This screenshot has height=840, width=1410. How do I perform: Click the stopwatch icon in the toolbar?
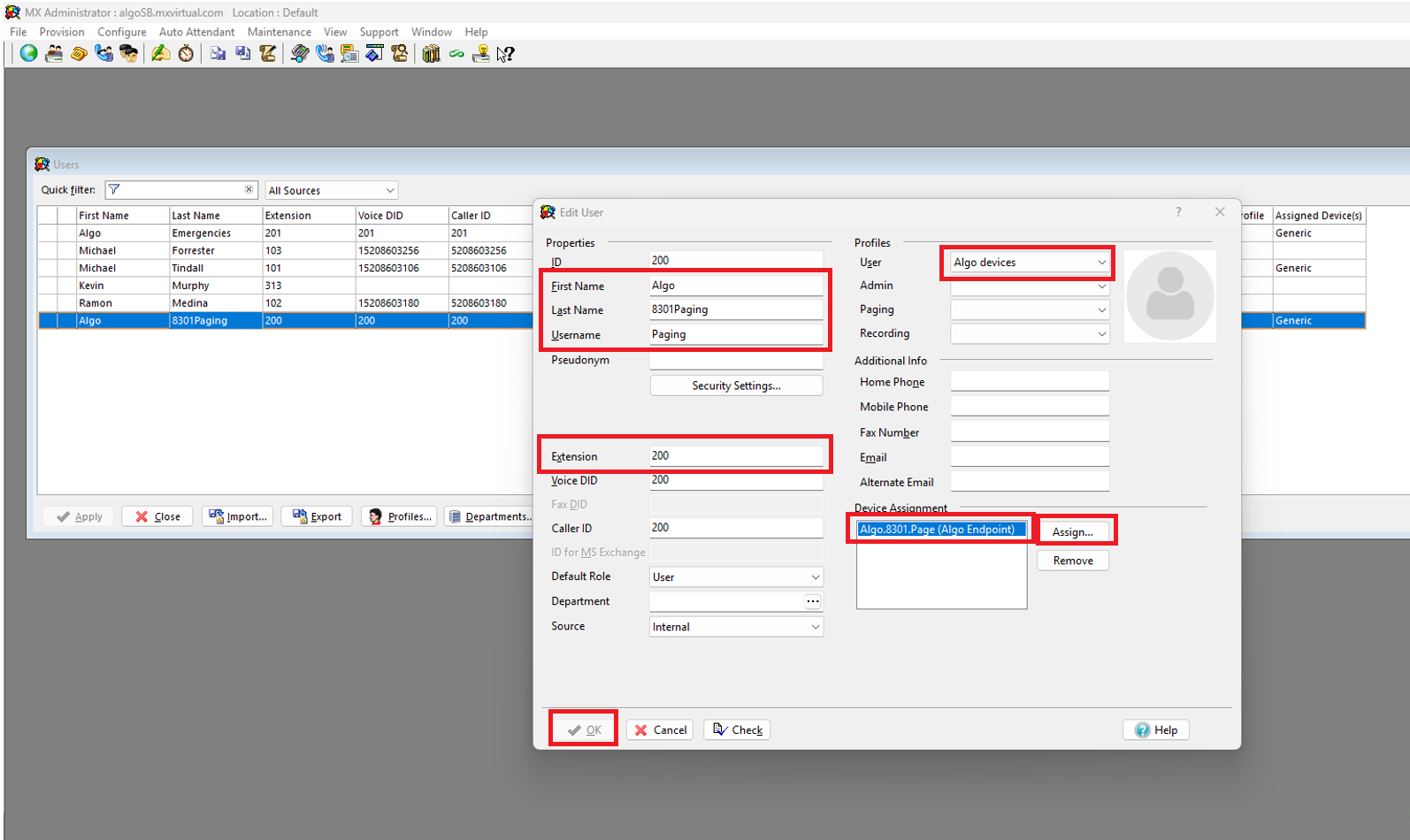click(186, 54)
